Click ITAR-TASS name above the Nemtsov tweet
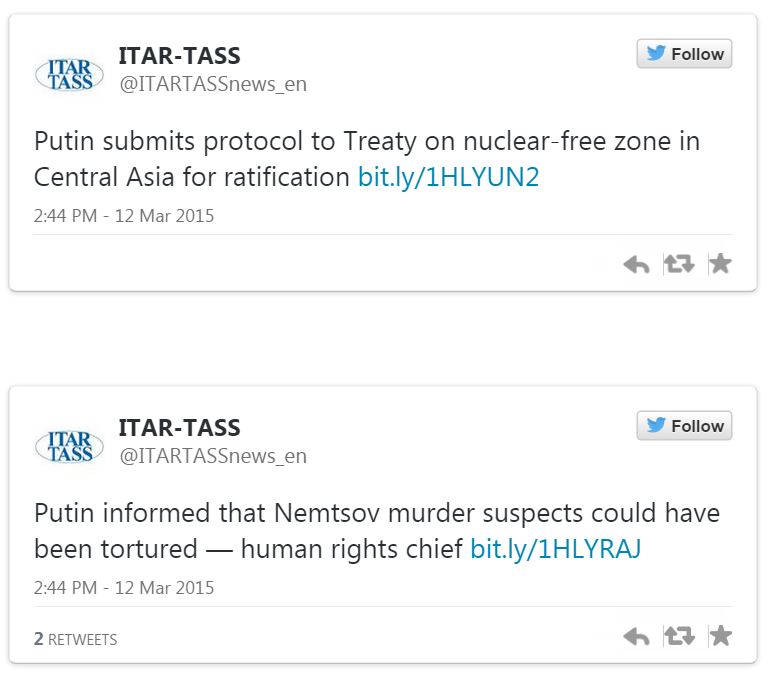The width and height of the screenshot is (778, 688). pyautogui.click(x=179, y=427)
